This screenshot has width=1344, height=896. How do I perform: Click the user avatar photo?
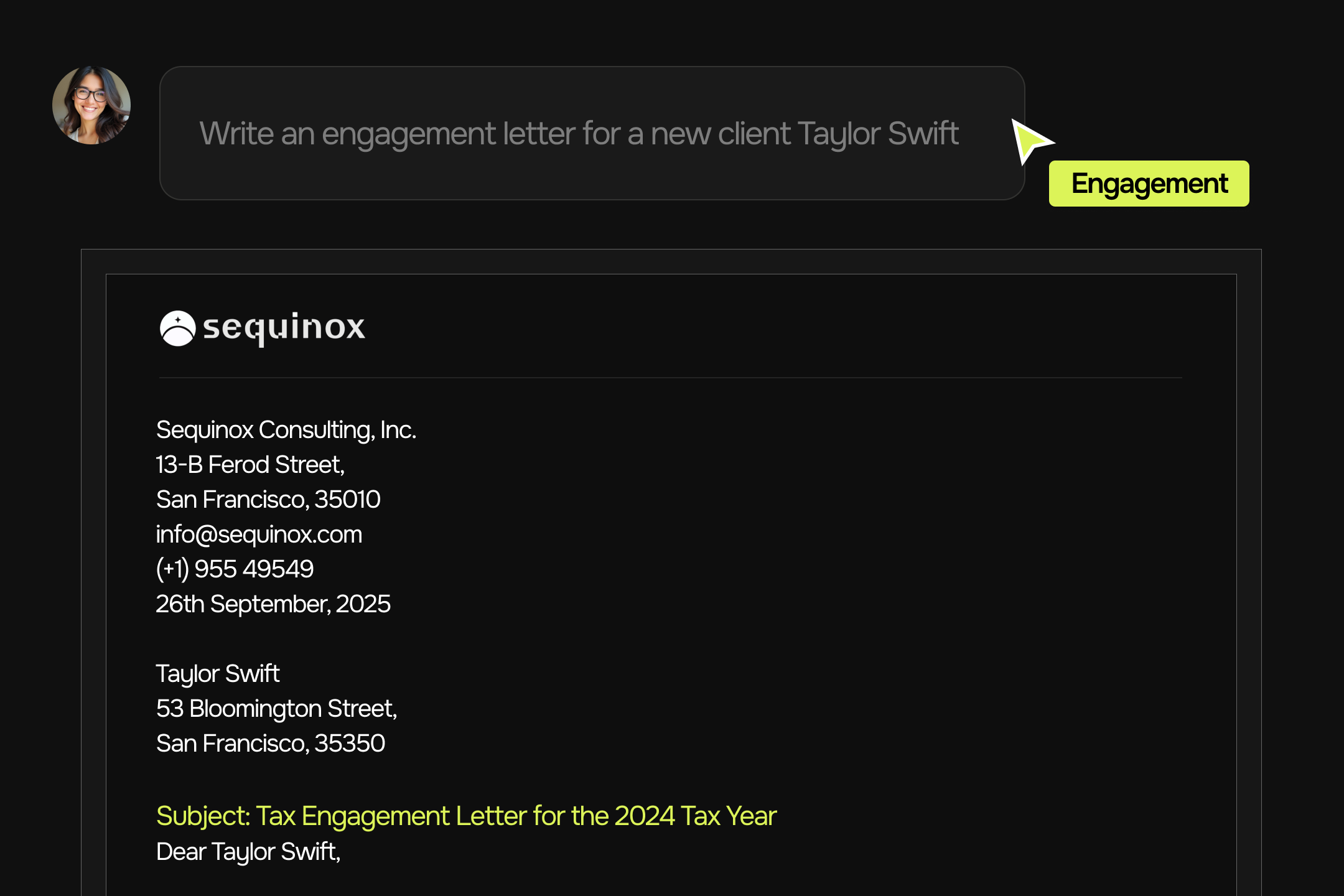(x=91, y=105)
